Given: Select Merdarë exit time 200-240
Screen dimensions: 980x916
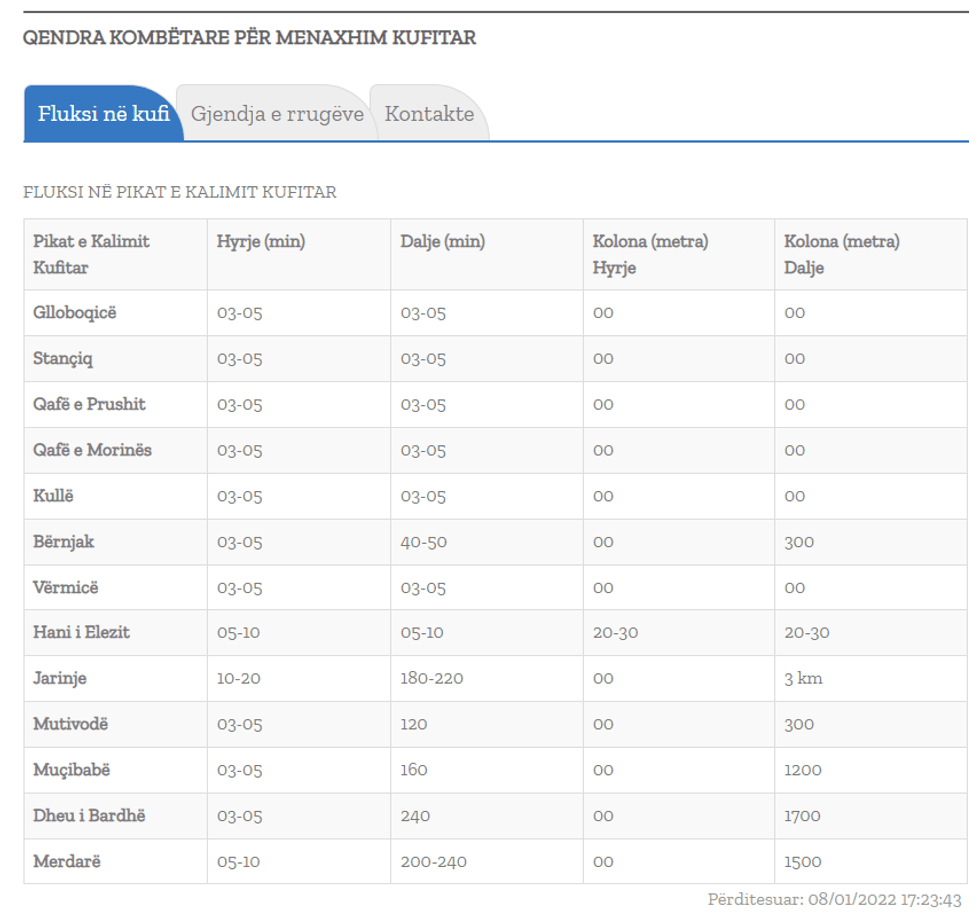Looking at the screenshot, I should [433, 862].
